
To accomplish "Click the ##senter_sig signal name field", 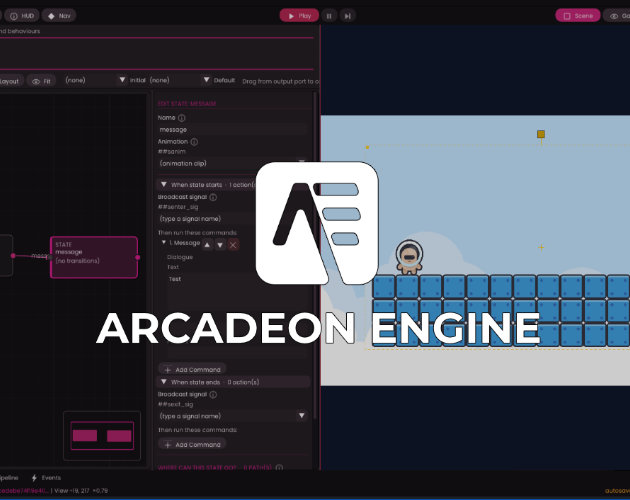I will coord(232,219).
